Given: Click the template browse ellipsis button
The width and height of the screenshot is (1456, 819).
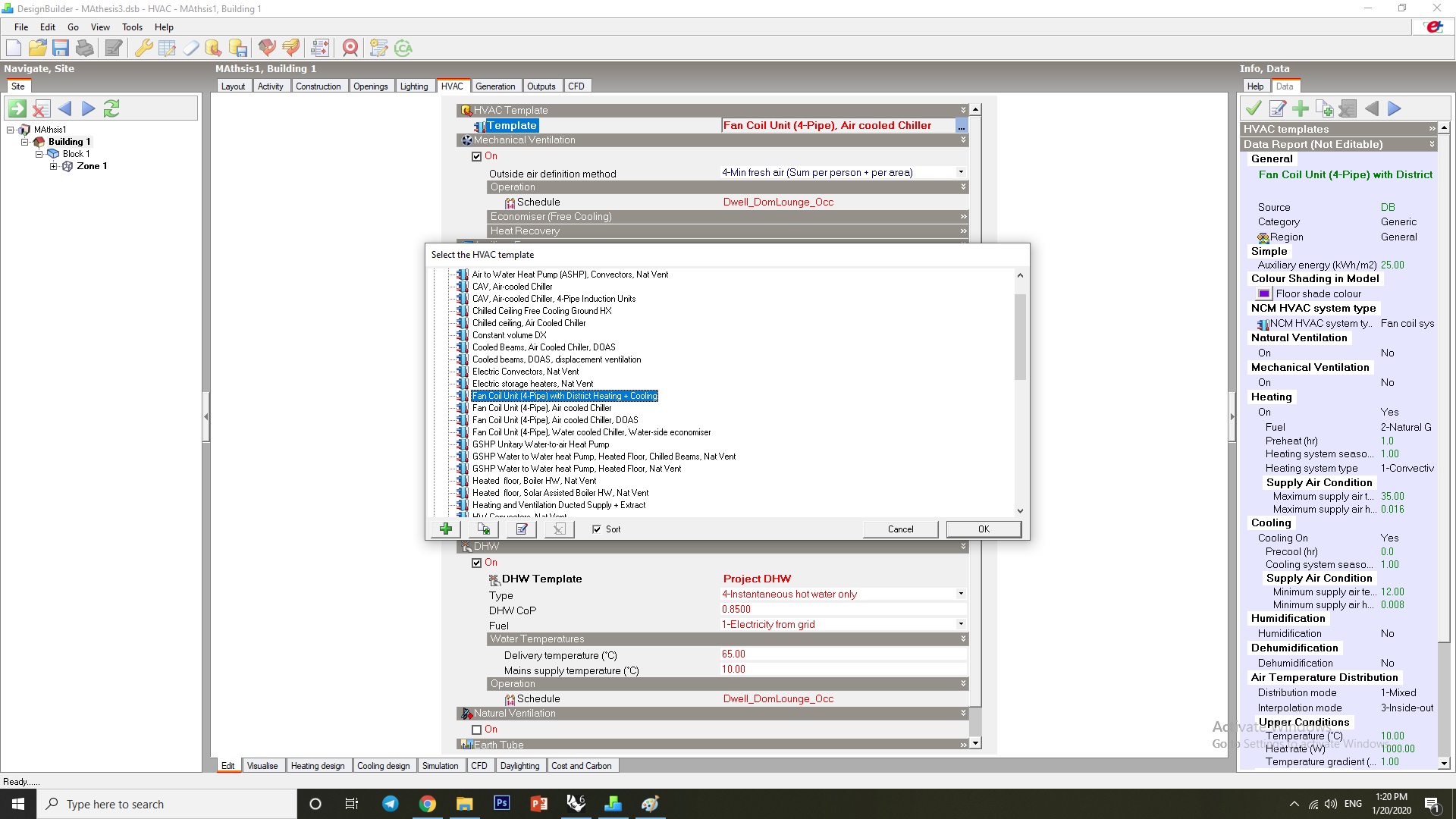Looking at the screenshot, I should click(x=962, y=126).
